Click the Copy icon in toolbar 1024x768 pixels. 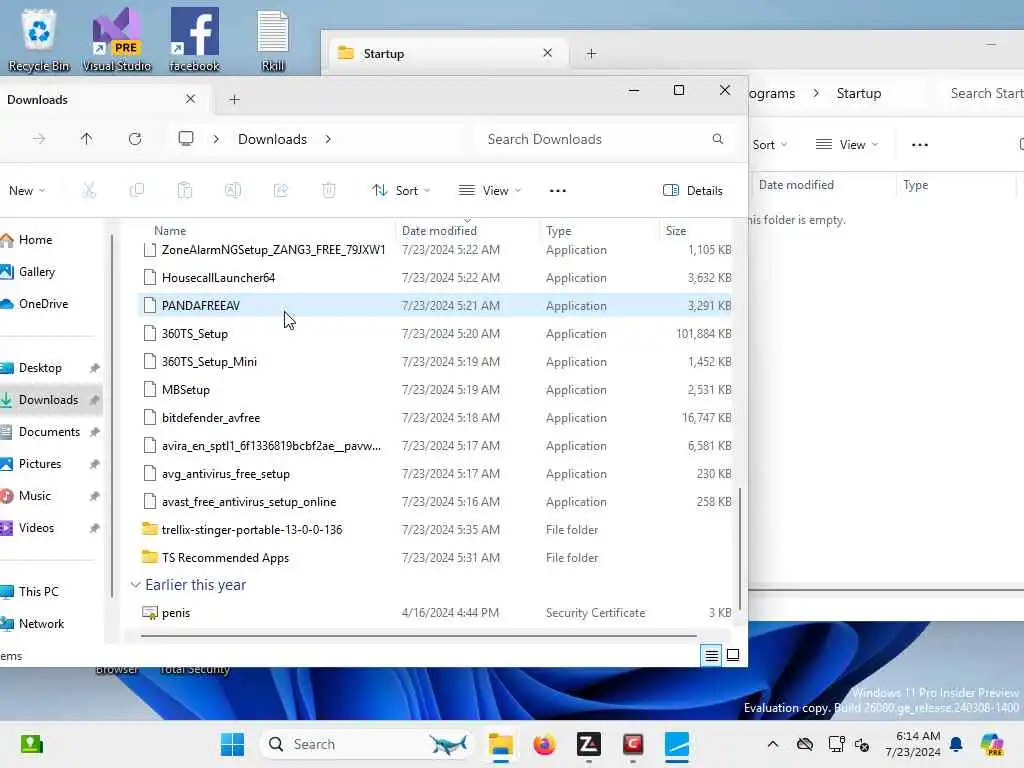click(136, 191)
